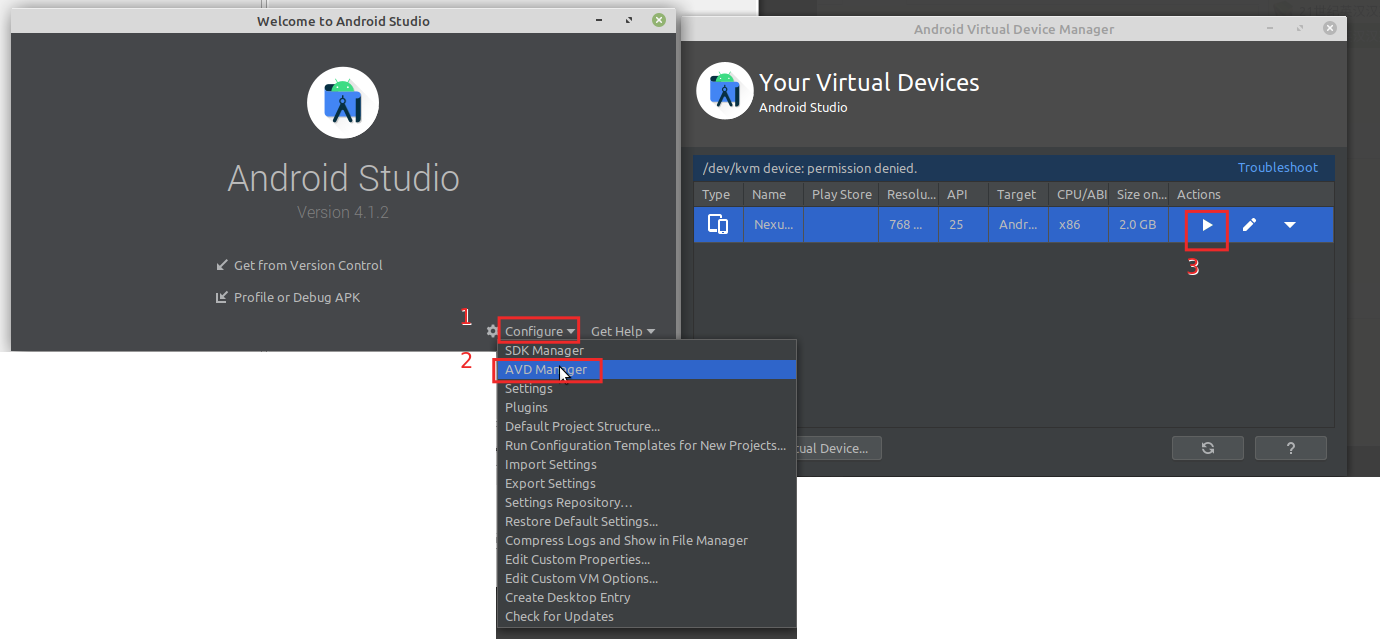Close the Welcome to Android Studio window
Viewport: 1380px width, 639px height.
pyautogui.click(x=658, y=20)
